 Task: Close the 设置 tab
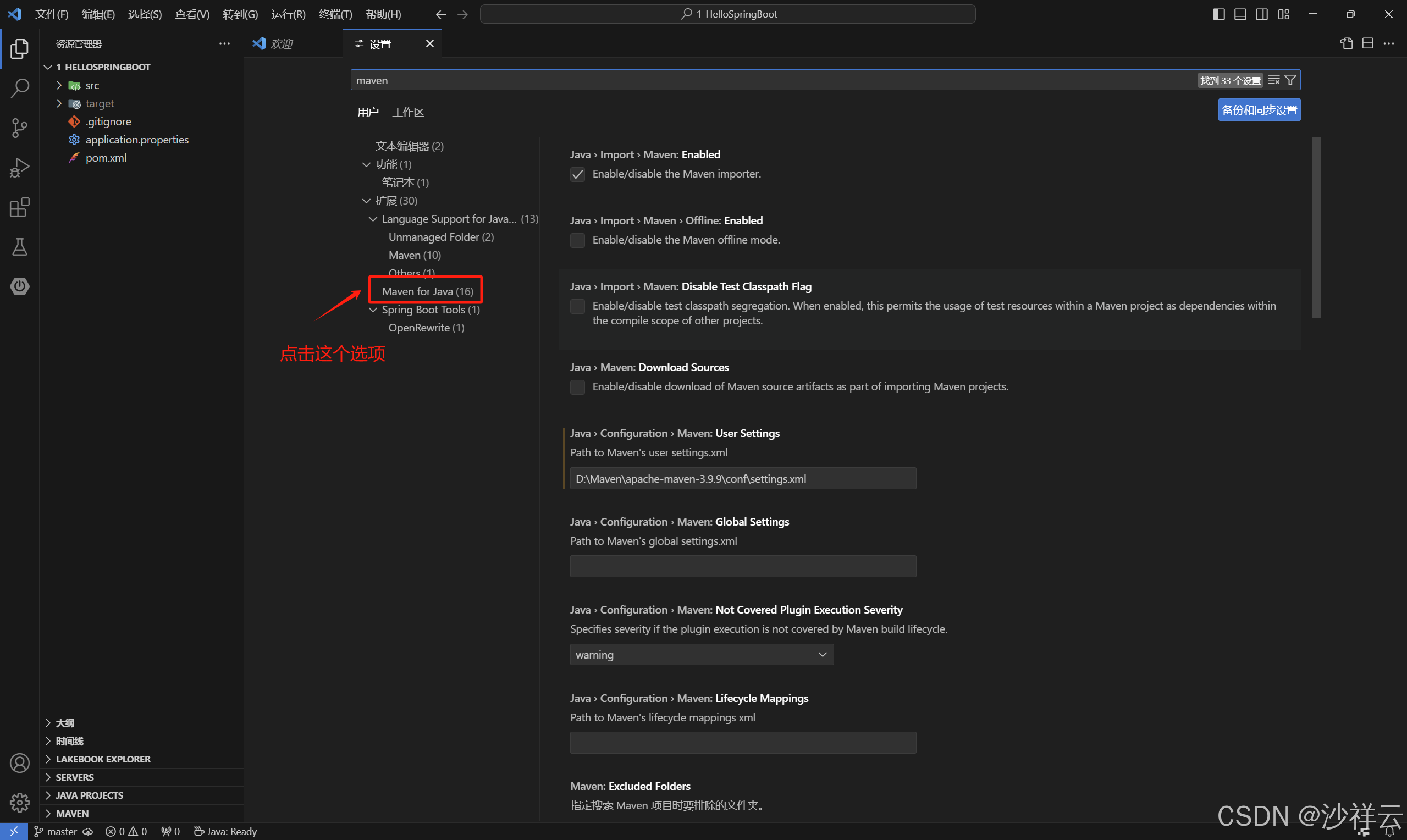point(429,43)
